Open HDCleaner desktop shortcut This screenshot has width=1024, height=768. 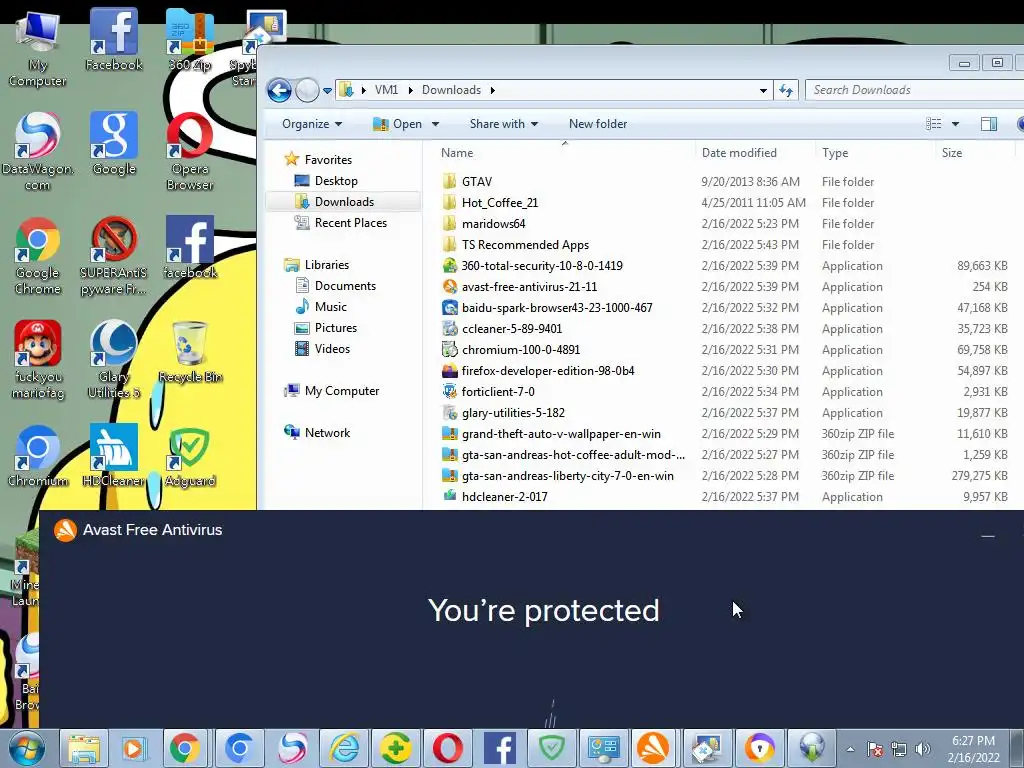pos(114,456)
